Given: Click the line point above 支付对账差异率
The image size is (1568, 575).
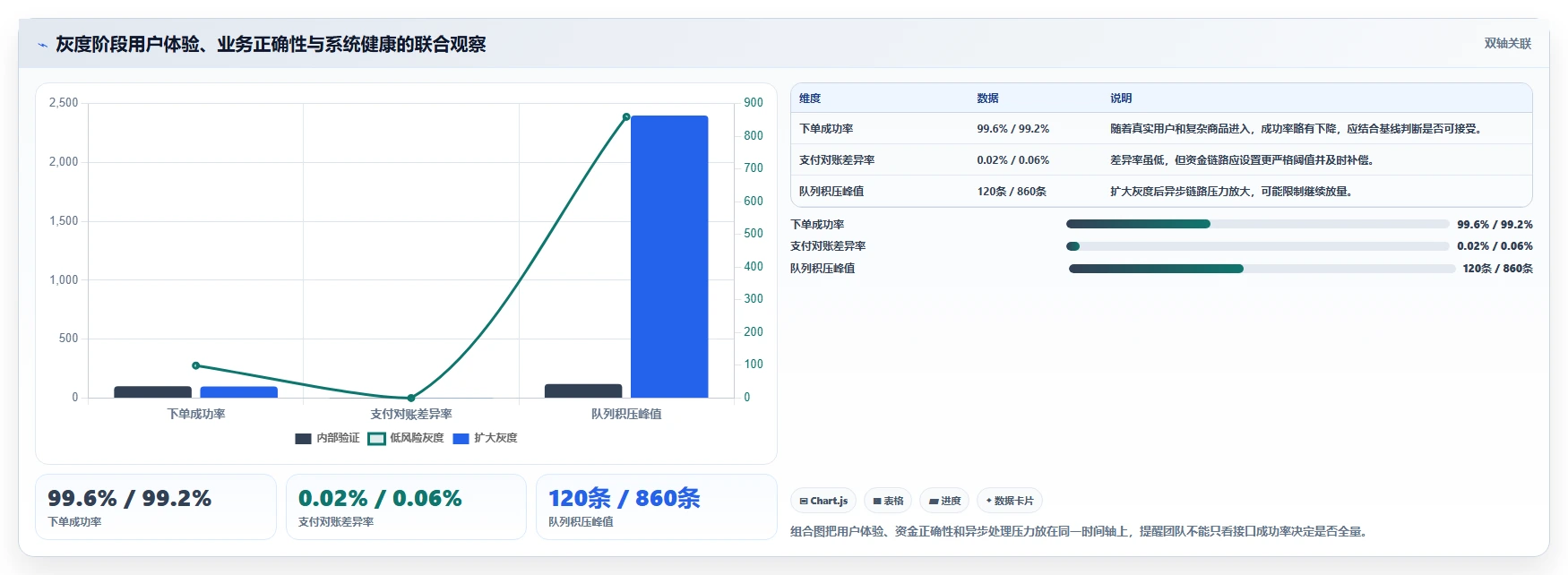Looking at the screenshot, I should click(411, 398).
